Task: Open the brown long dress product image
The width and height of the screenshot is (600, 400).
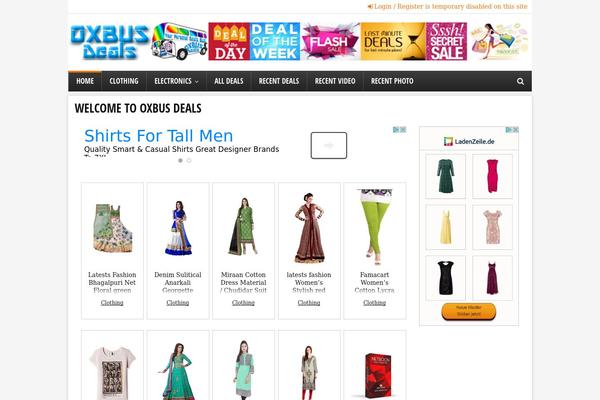Action: [x=309, y=228]
